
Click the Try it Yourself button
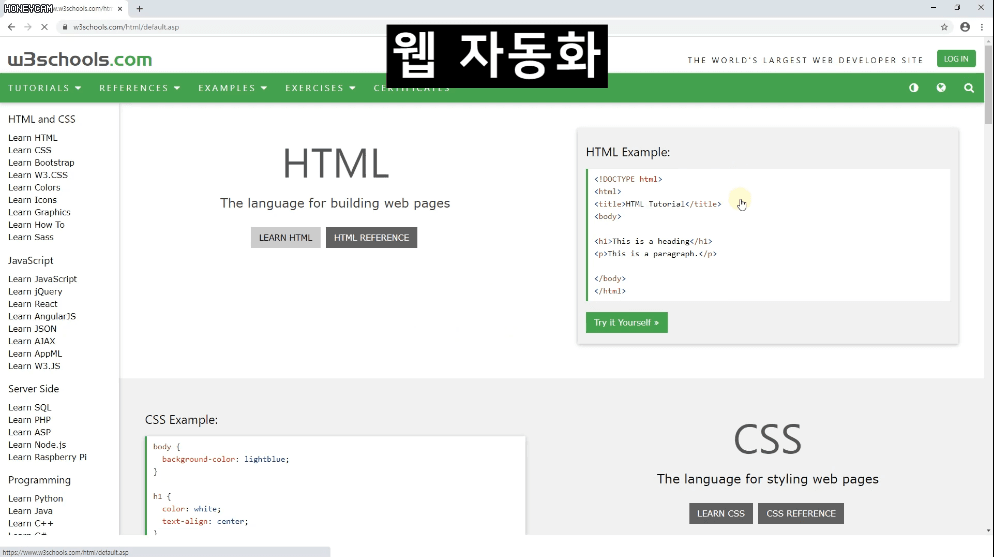[x=626, y=323]
